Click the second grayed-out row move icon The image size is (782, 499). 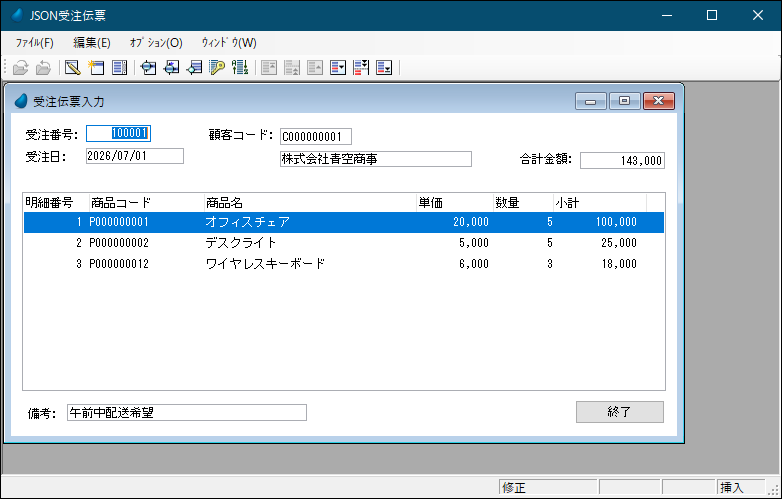pos(292,67)
